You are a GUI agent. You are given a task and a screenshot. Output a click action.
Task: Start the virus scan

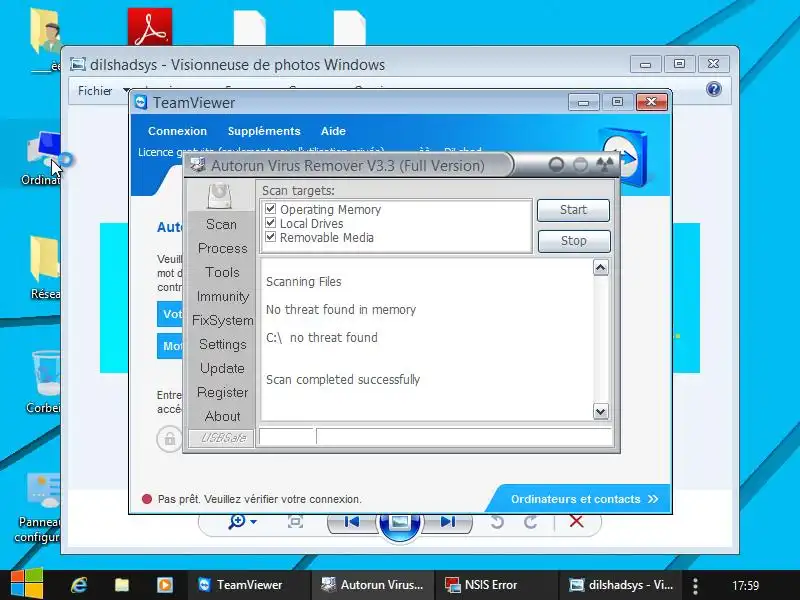(x=573, y=210)
